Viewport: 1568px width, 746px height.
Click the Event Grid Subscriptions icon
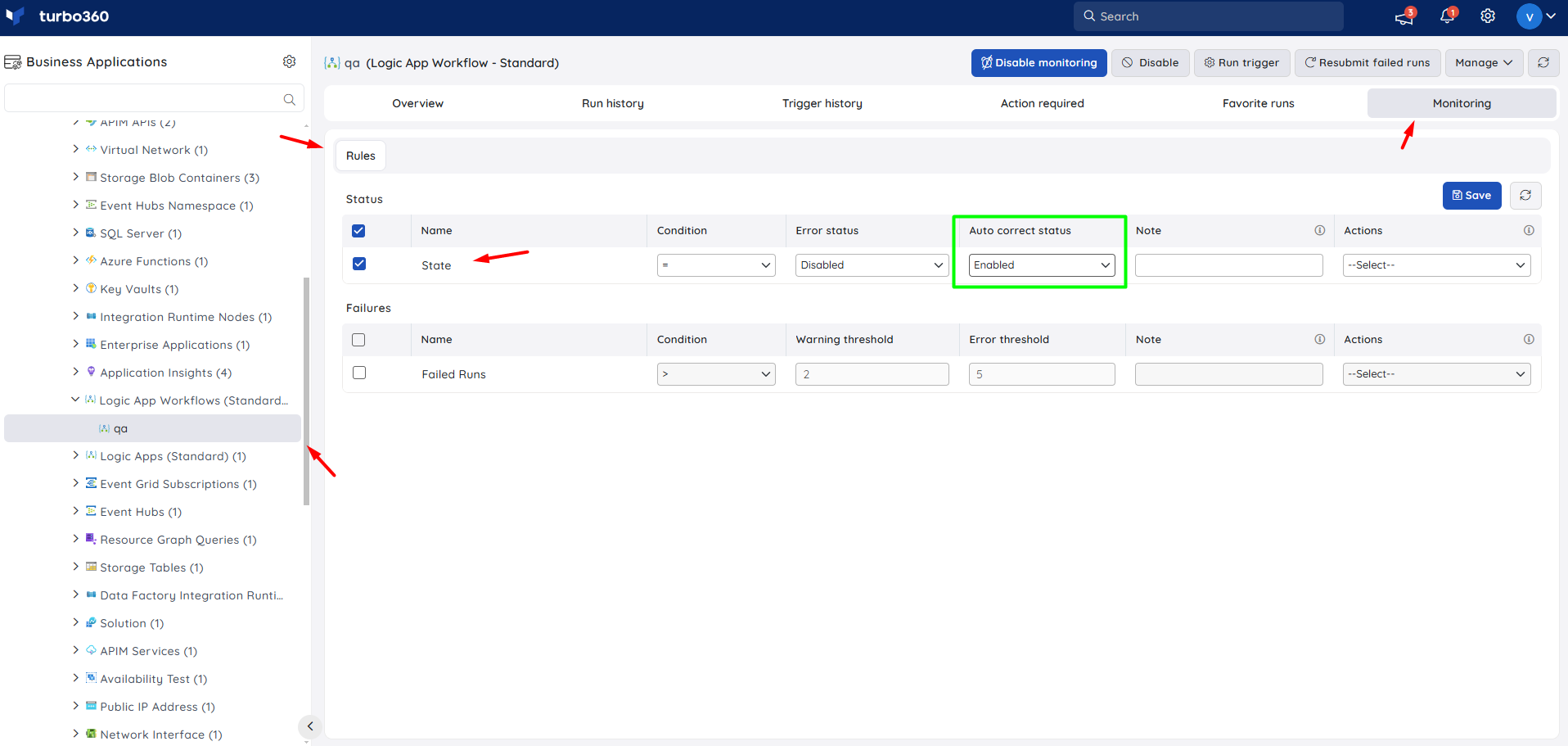click(x=91, y=483)
